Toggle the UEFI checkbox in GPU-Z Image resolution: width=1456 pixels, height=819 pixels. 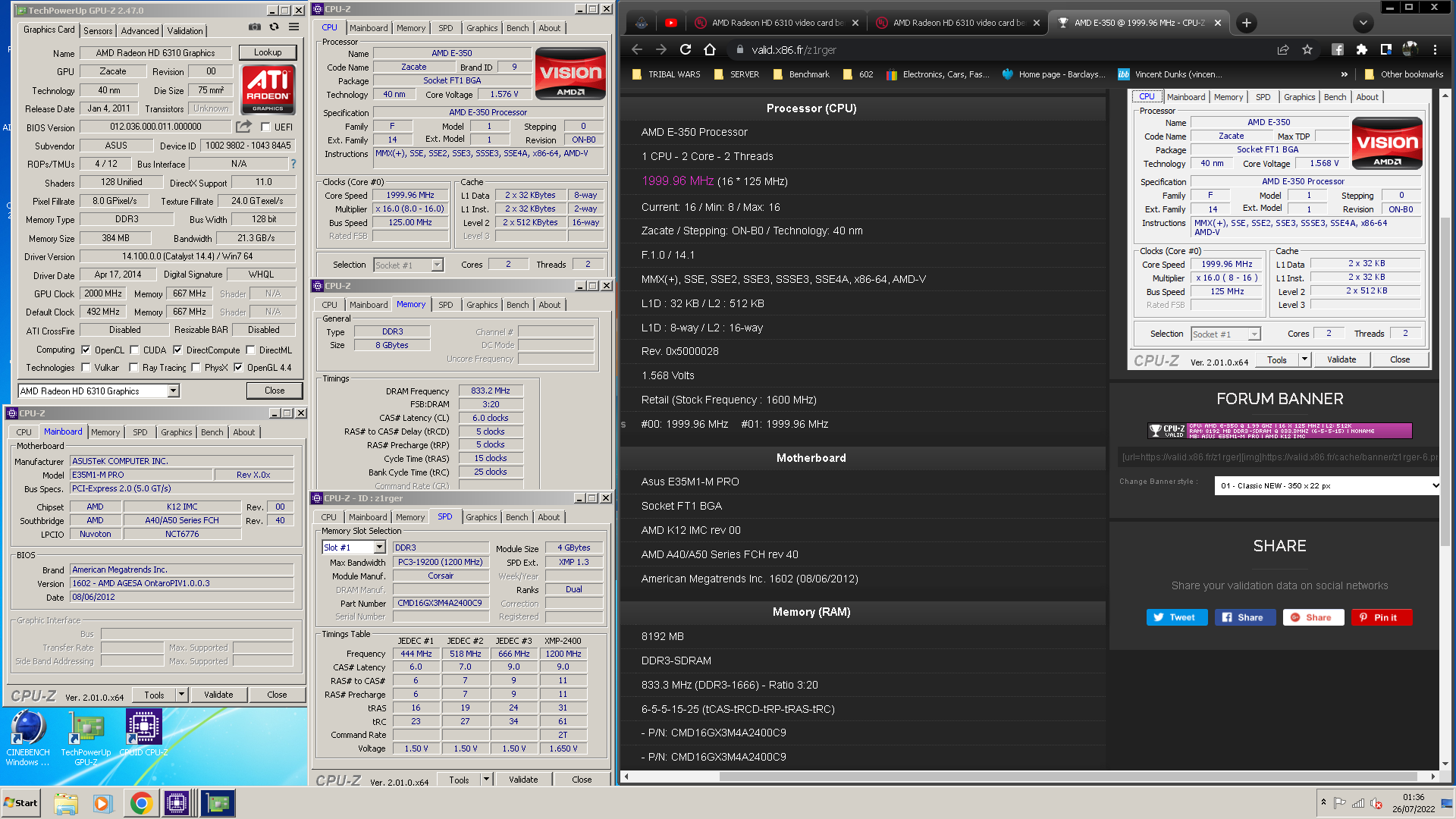tap(265, 127)
